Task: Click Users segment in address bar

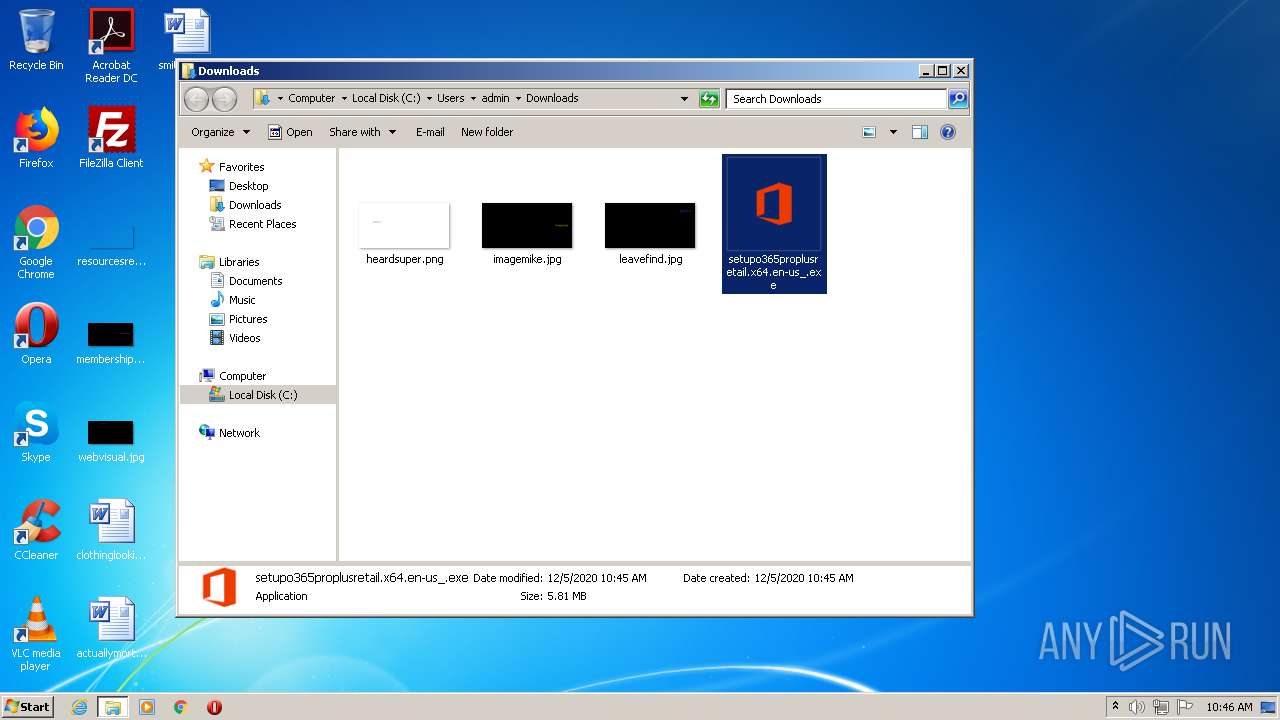Action: click(451, 98)
